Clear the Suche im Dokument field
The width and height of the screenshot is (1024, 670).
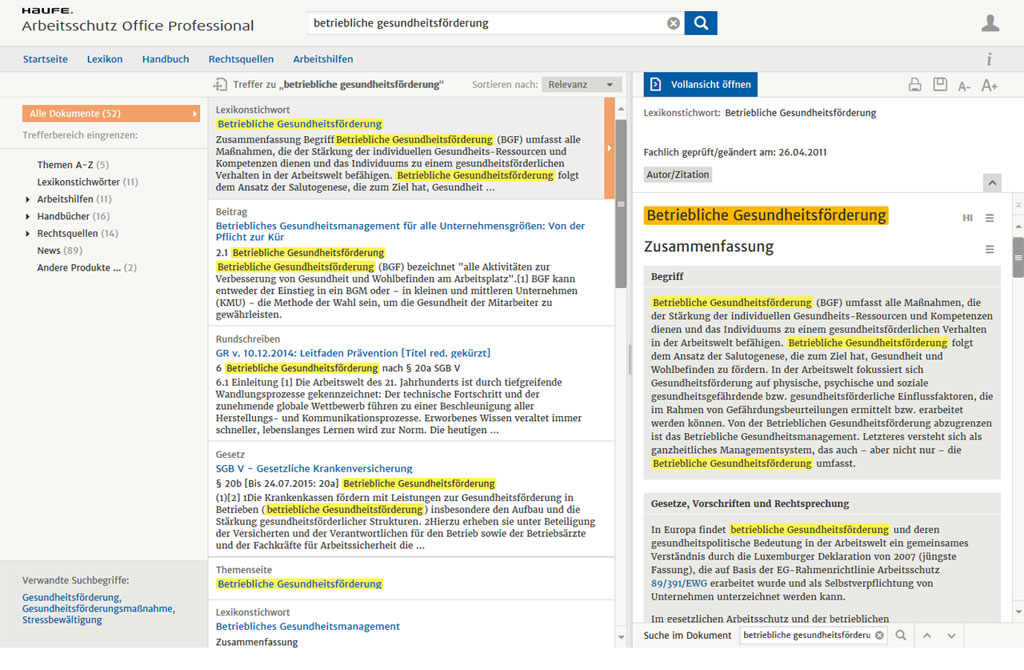click(x=879, y=635)
